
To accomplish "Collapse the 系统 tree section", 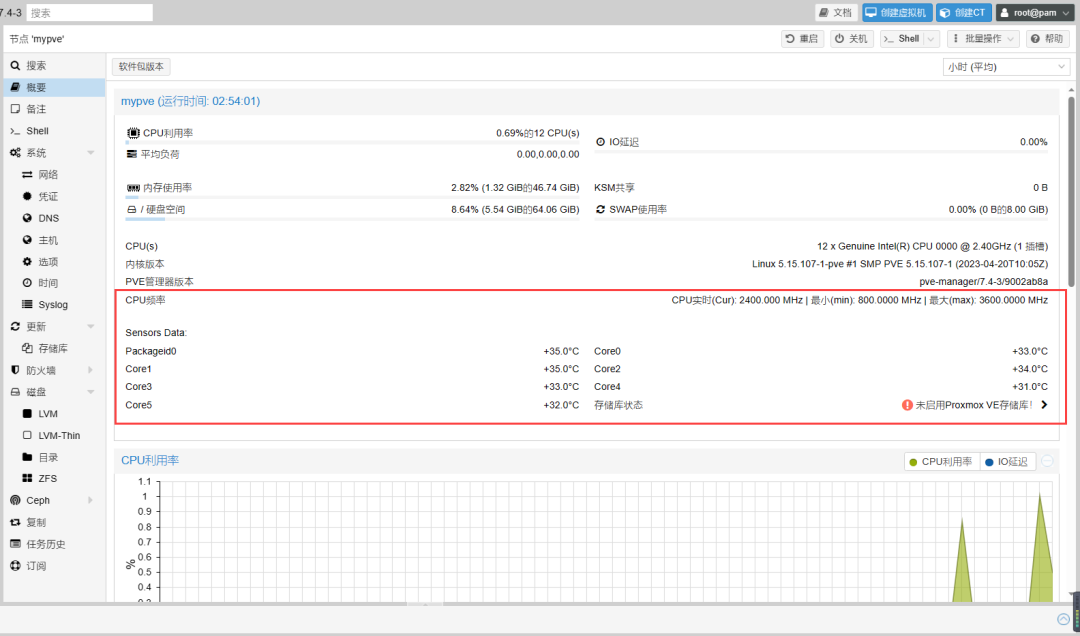I will [x=91, y=153].
